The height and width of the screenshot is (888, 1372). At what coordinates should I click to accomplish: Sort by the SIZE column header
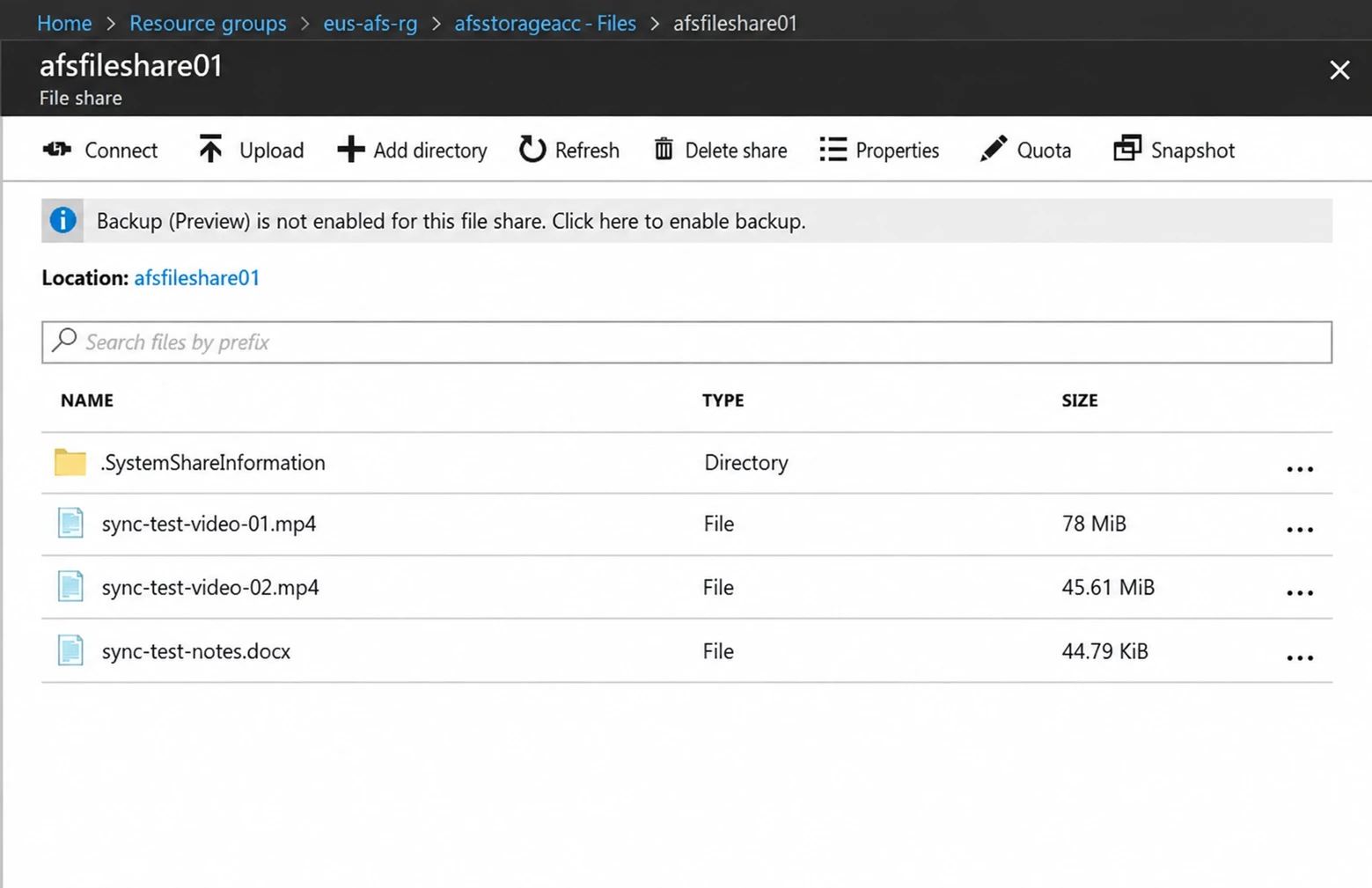[1080, 400]
